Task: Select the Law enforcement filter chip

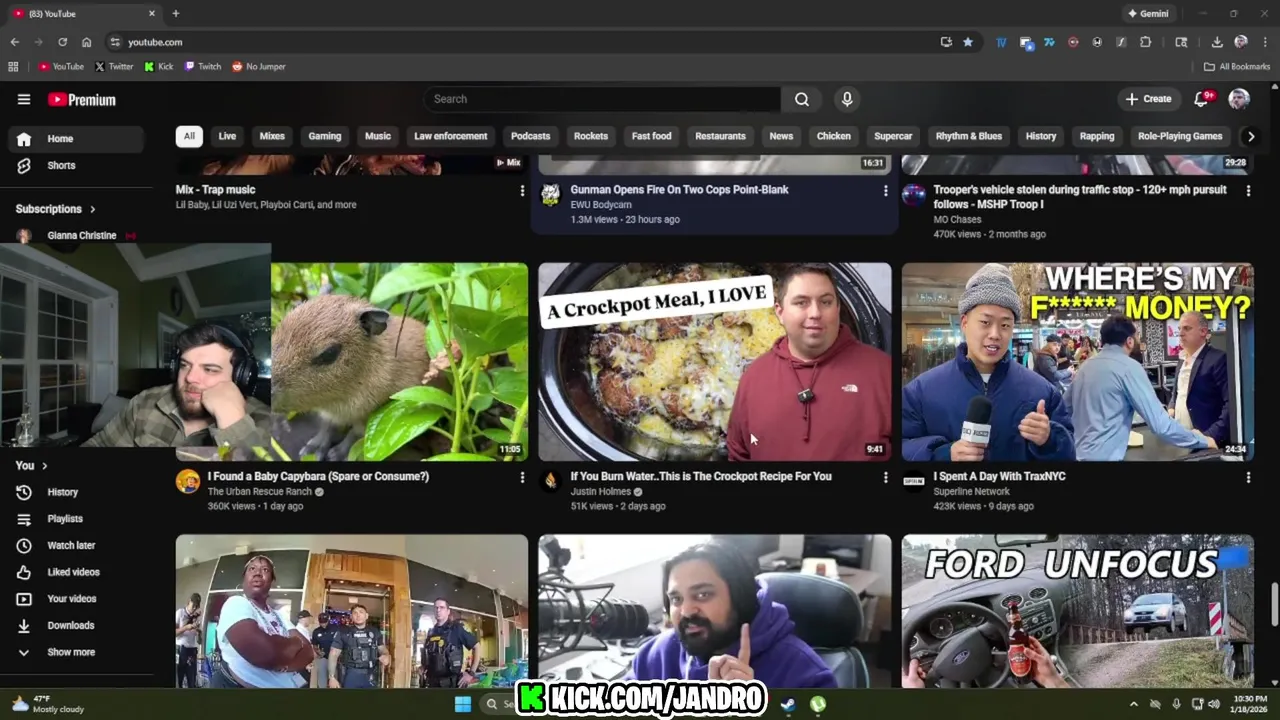Action: tap(451, 136)
